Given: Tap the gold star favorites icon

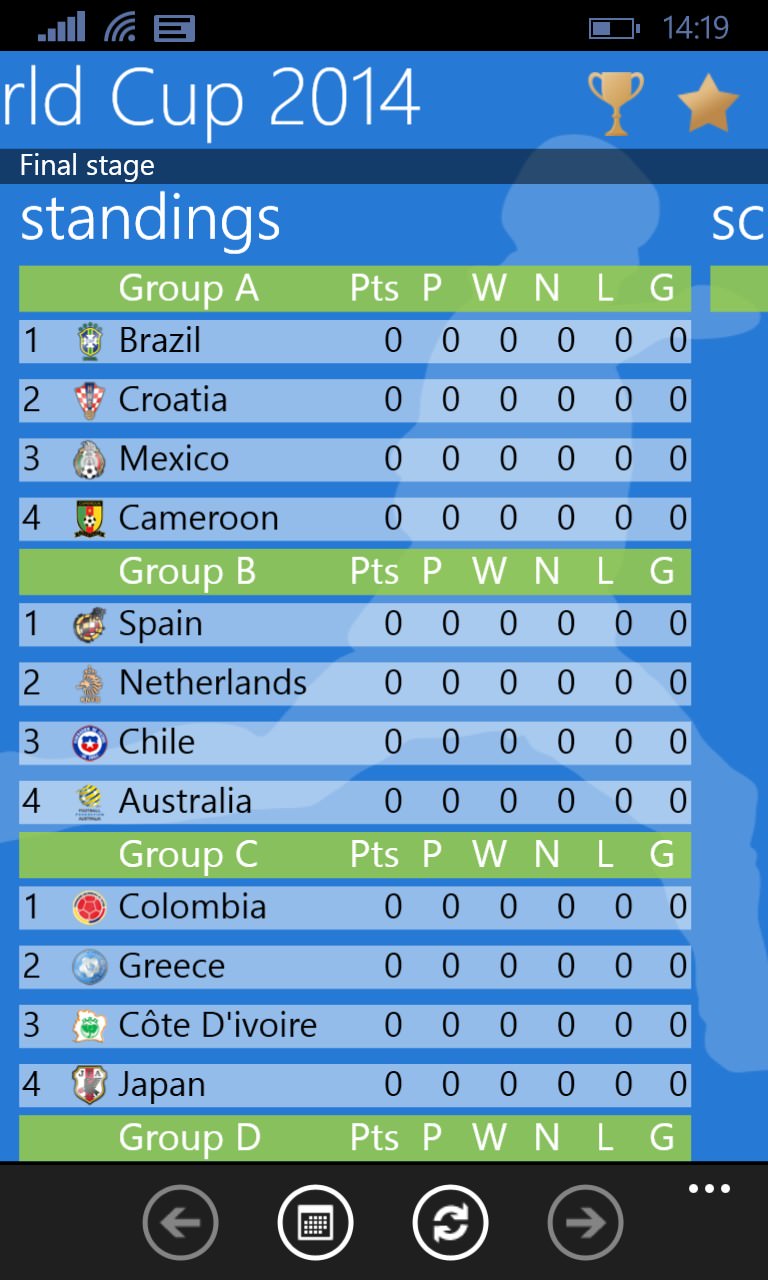Looking at the screenshot, I should (x=708, y=103).
